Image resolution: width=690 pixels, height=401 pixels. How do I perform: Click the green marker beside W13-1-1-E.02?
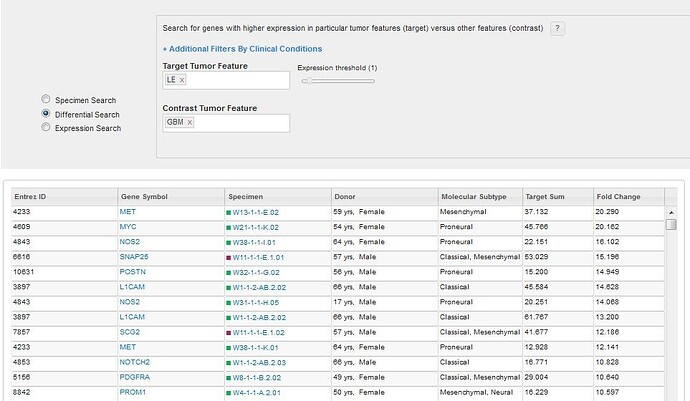click(228, 213)
